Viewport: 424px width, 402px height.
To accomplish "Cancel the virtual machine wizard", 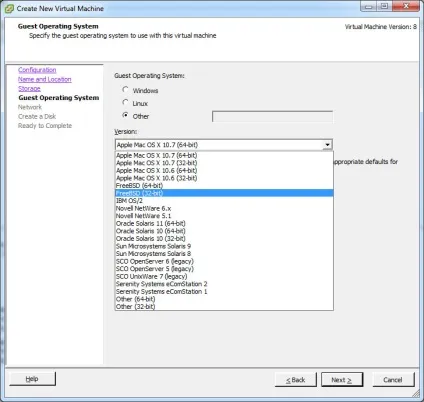I will (x=393, y=380).
